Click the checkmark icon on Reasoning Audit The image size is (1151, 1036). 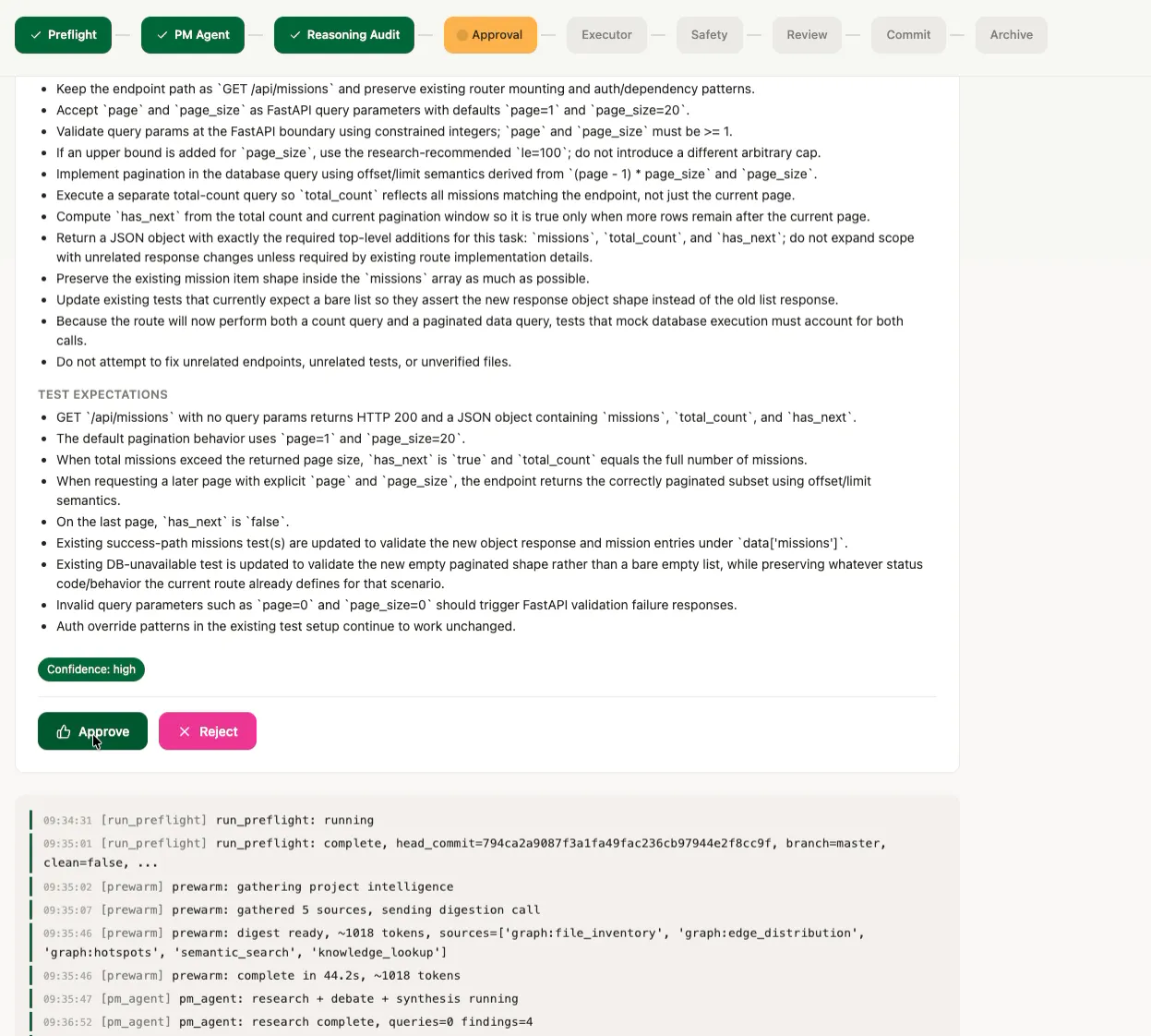coord(295,35)
